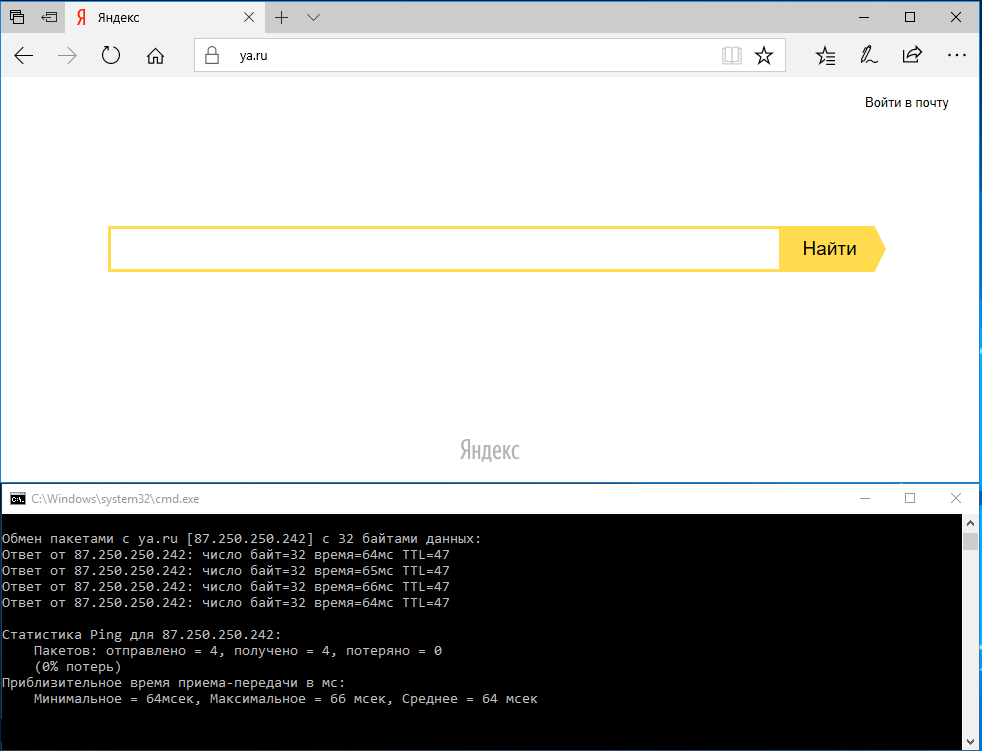Click the Войти в почту link
Image resolution: width=982 pixels, height=751 pixels.
[x=906, y=103]
